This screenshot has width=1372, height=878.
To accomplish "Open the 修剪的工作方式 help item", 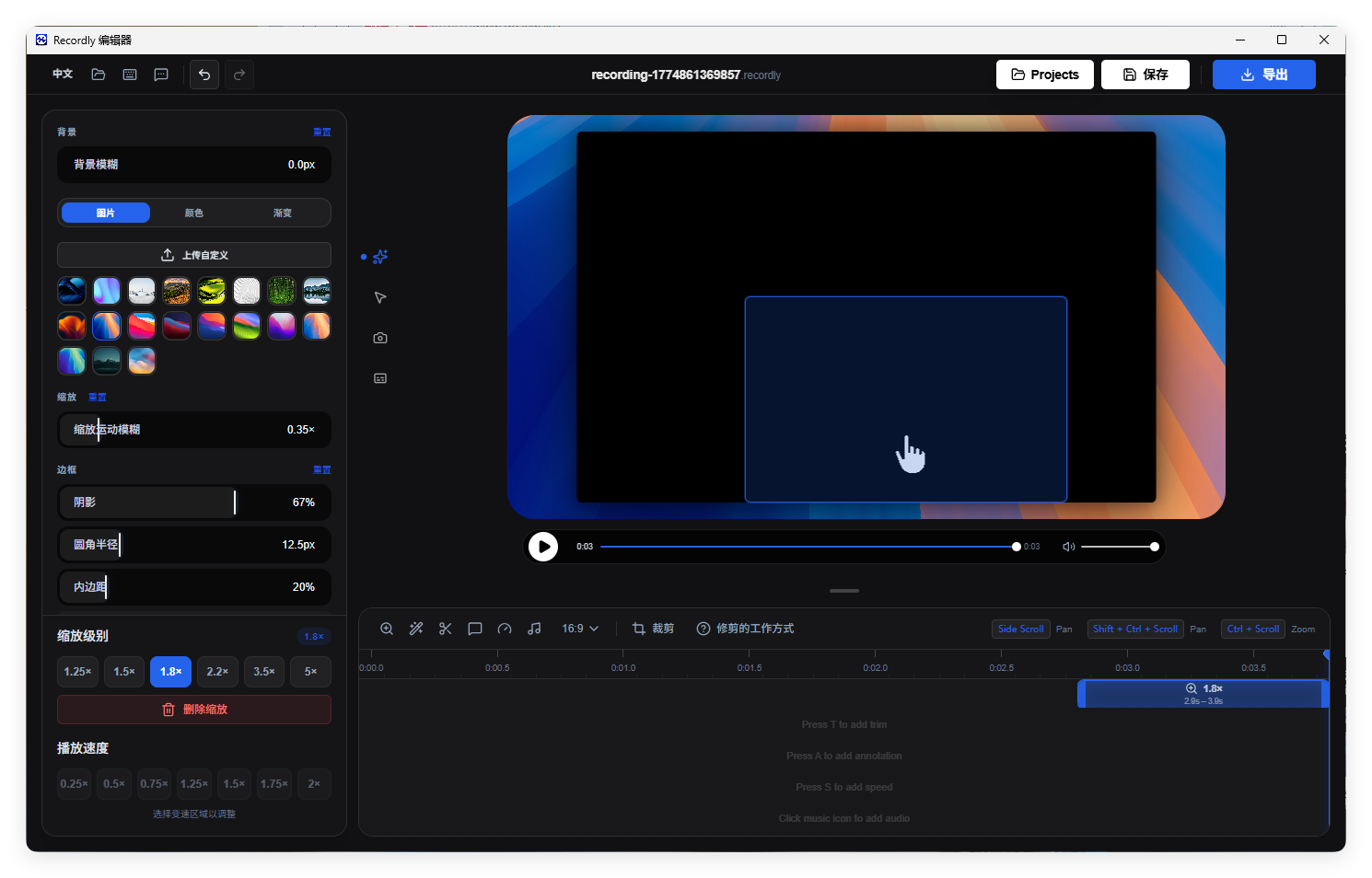I will (x=746, y=629).
